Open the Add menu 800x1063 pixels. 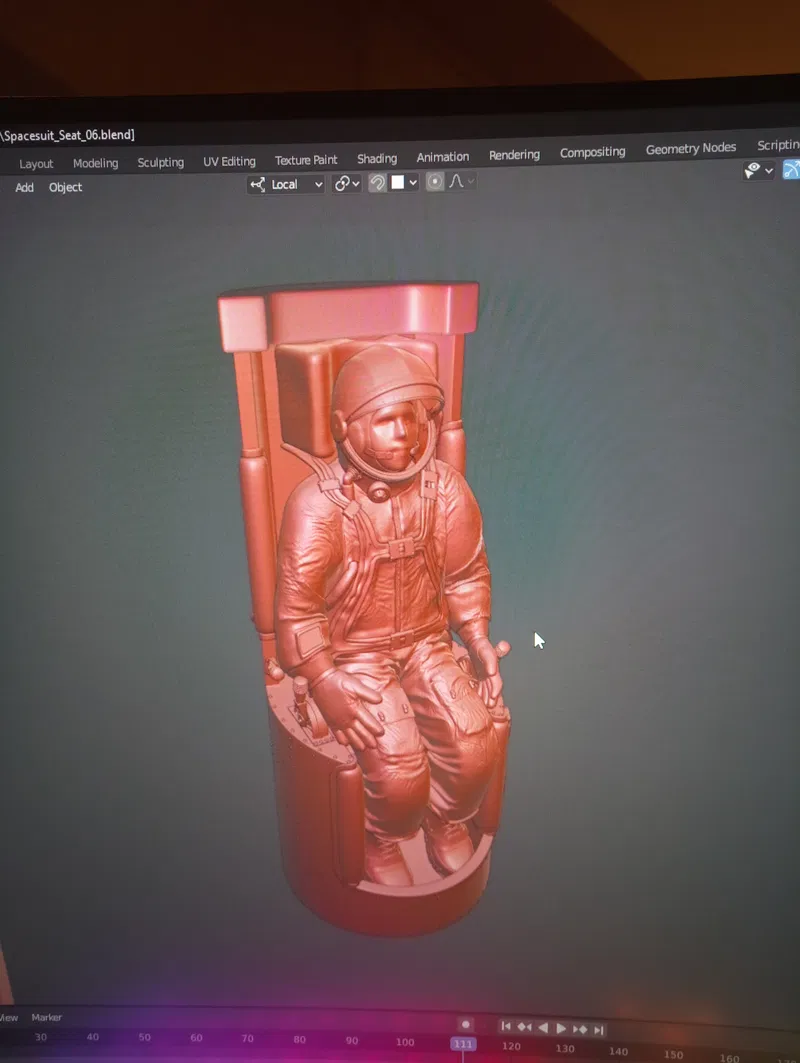24,187
